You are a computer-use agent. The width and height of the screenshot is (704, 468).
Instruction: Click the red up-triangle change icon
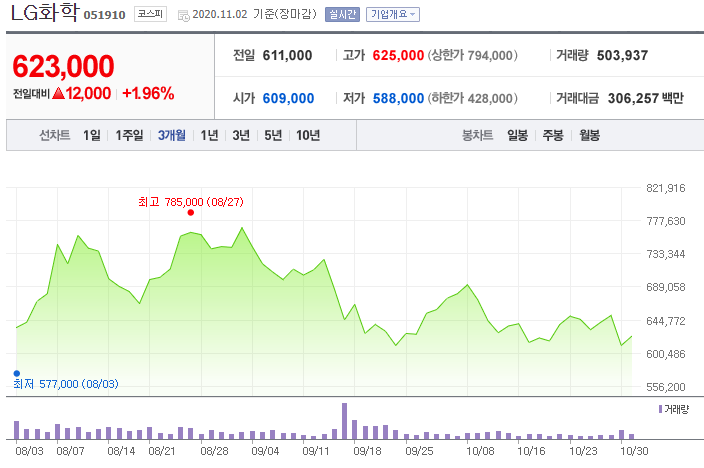[58, 93]
